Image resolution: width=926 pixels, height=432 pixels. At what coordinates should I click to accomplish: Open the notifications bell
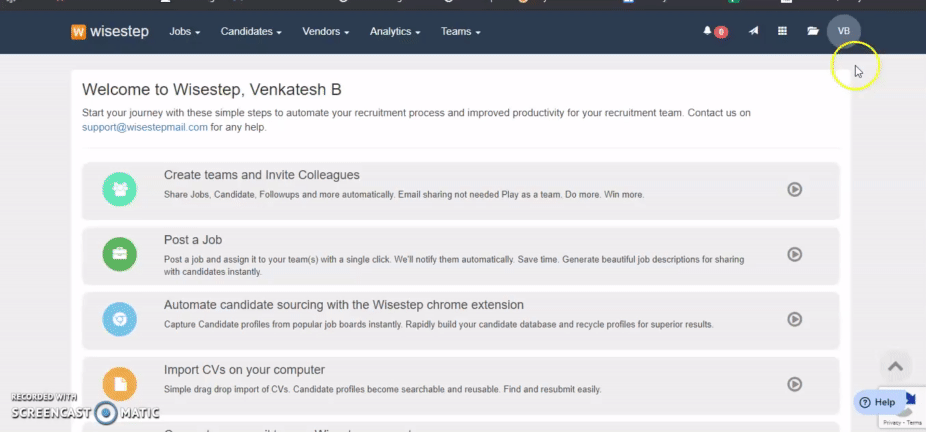tap(707, 31)
